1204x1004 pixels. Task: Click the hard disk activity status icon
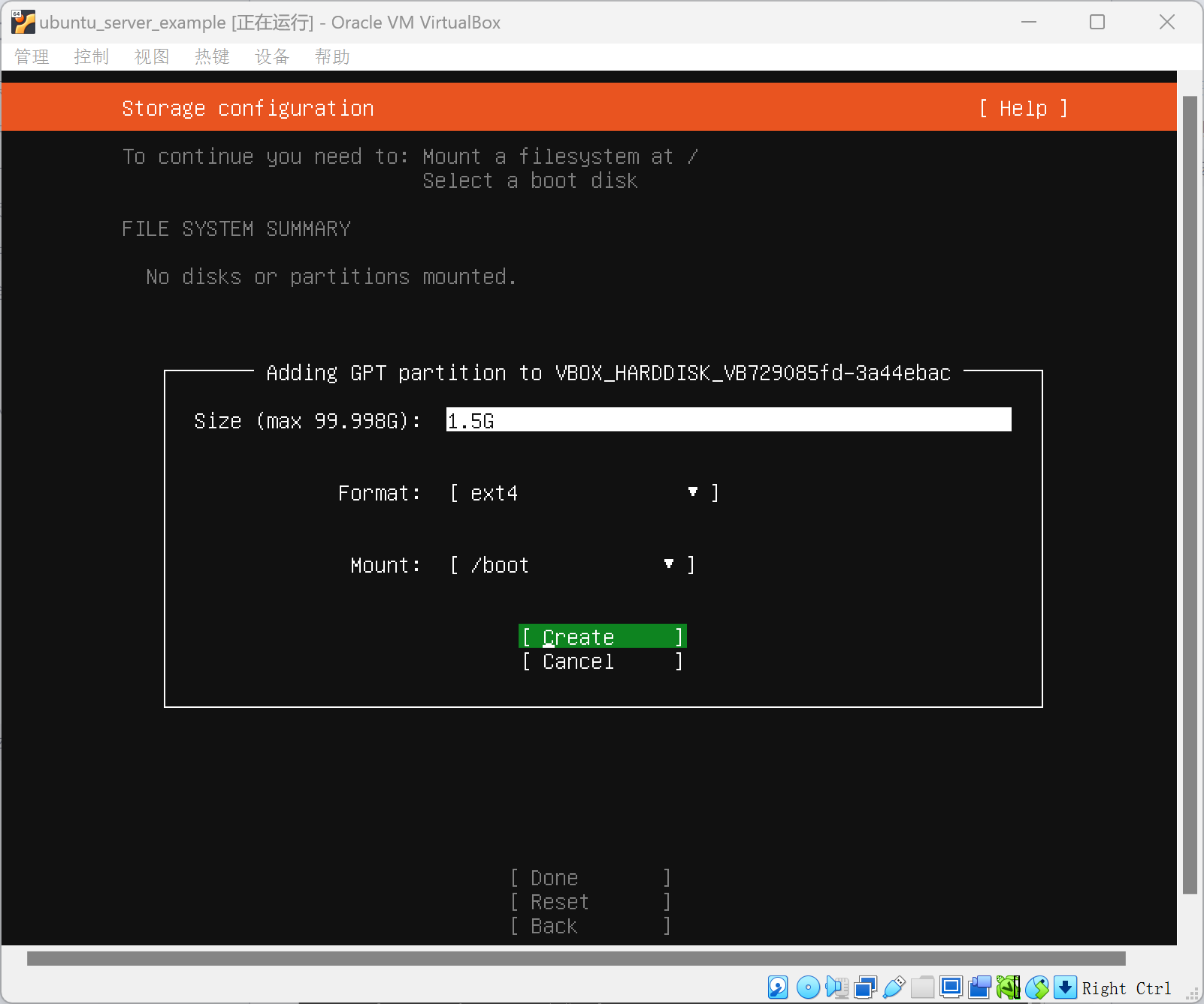coord(778,987)
